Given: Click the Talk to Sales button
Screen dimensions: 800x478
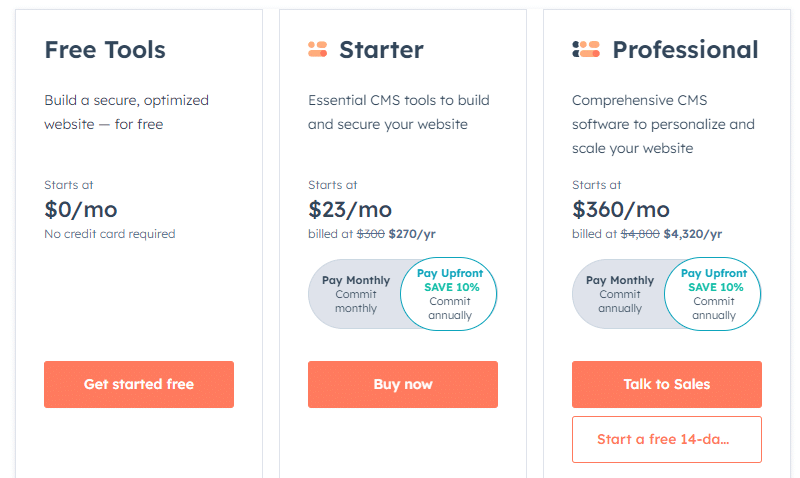Looking at the screenshot, I should click(x=667, y=384).
